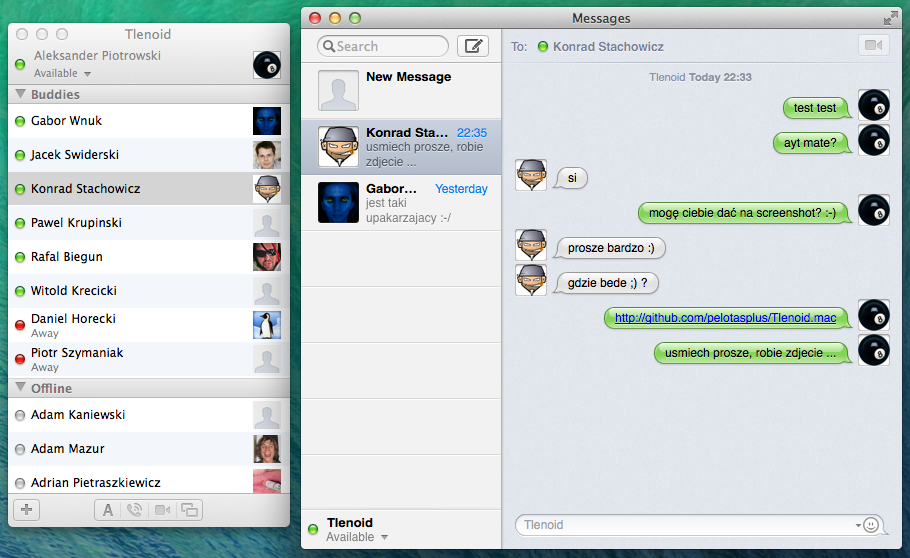Viewport: 910px width, 558px height.
Task: Click the gray offline dot beside Adam Kaniewski
Action: (x=20, y=415)
